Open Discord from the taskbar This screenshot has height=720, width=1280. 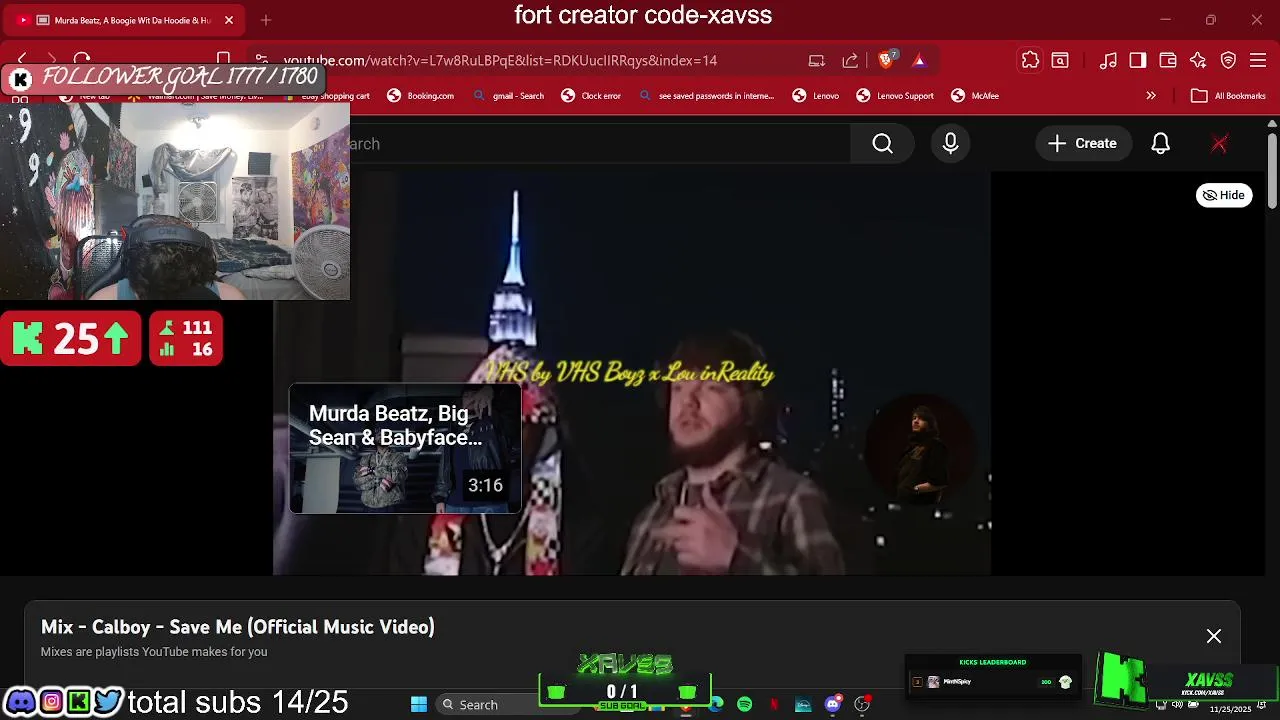(x=832, y=705)
